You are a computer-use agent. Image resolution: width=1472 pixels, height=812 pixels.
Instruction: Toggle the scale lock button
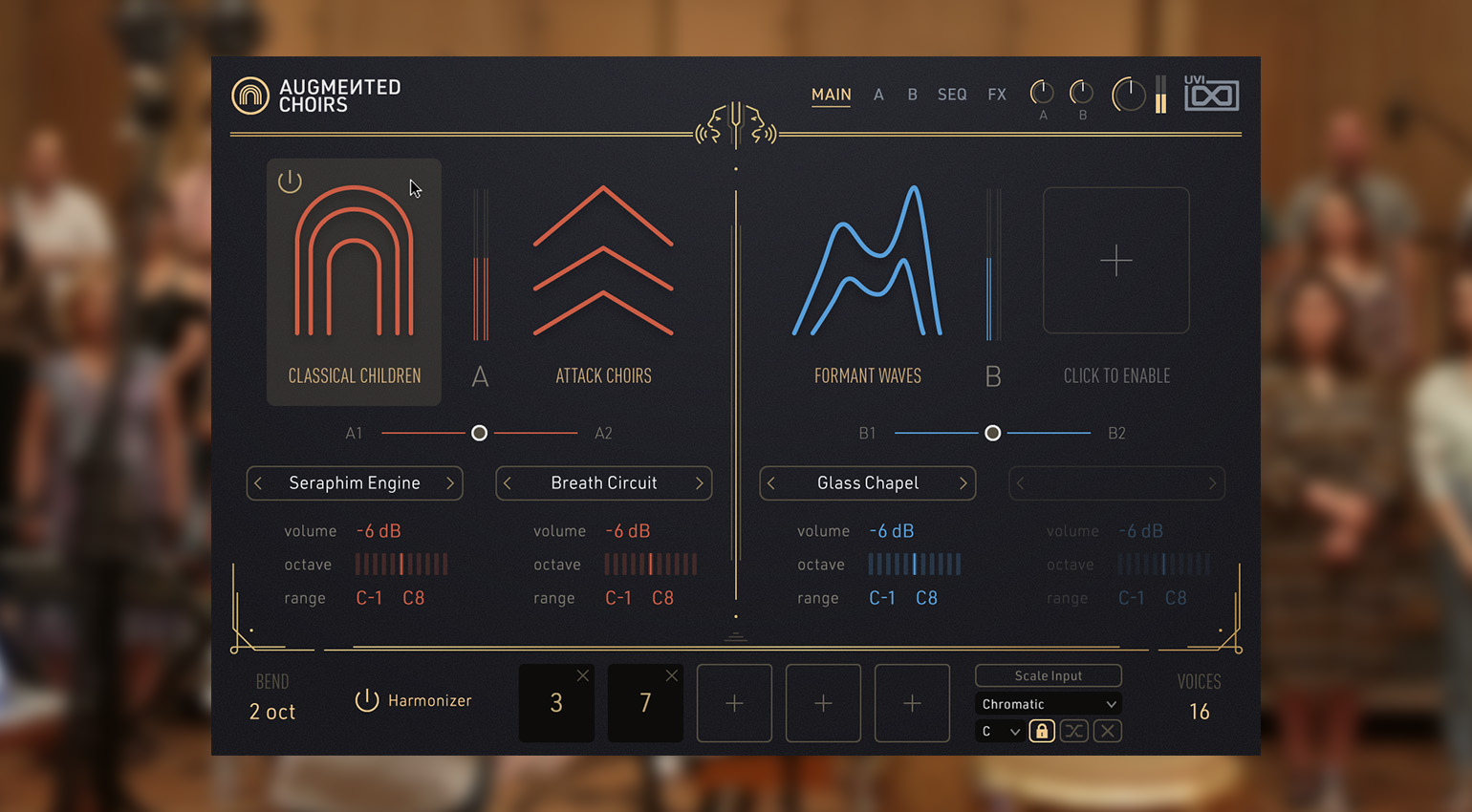pos(1041,732)
